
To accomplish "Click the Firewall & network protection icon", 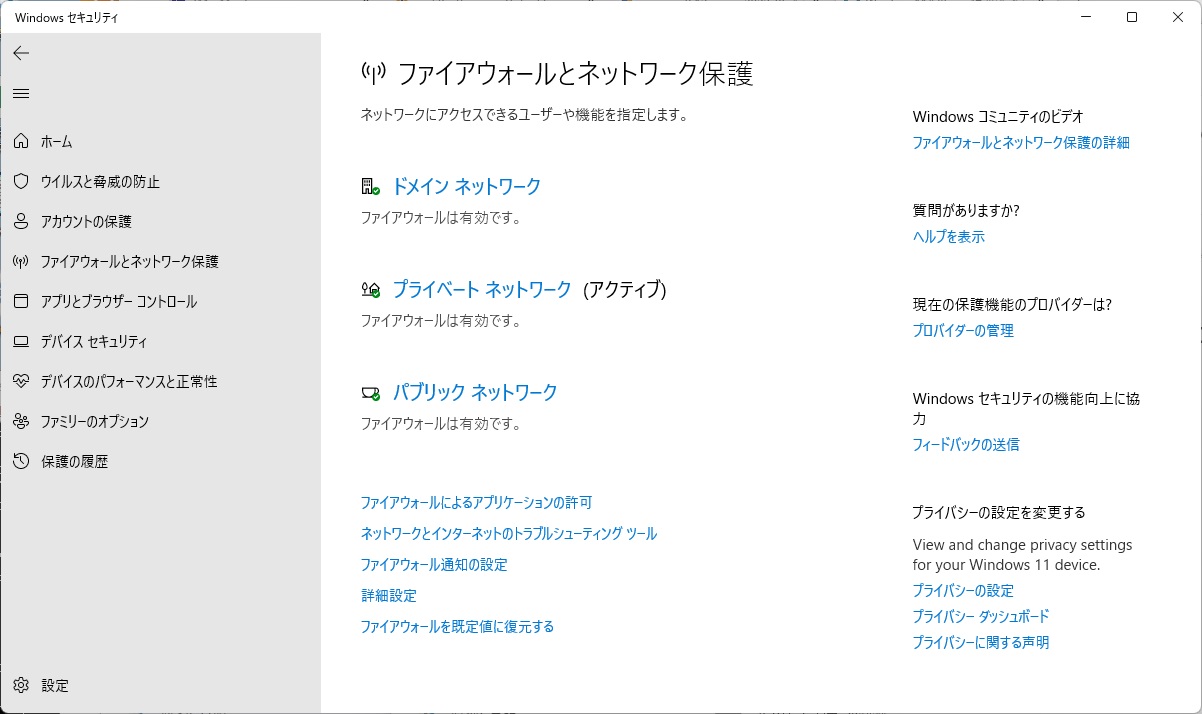I will [20, 261].
